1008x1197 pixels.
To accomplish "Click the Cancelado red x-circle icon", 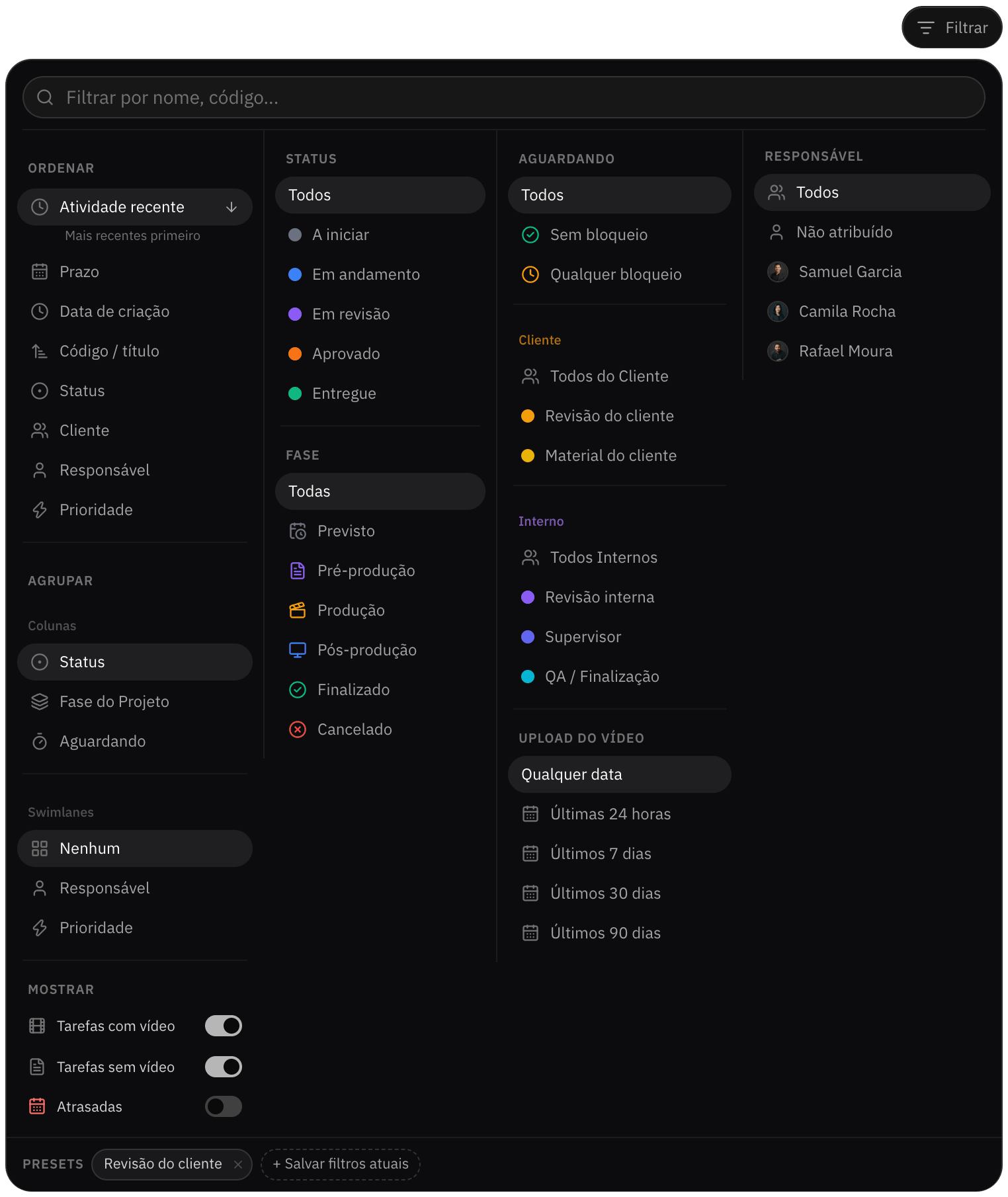I will point(298,729).
